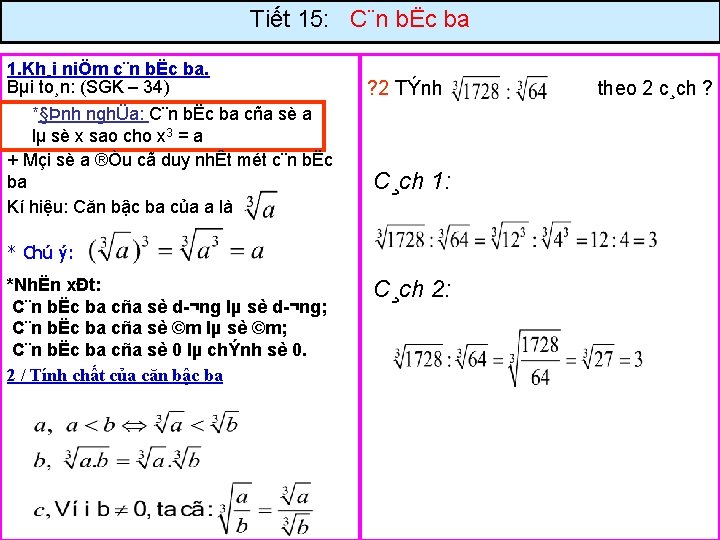This screenshot has width=720, height=540.
Task: Click the formula (∛a)³ = ∛a³ = a
Action: pyautogui.click(x=176, y=247)
